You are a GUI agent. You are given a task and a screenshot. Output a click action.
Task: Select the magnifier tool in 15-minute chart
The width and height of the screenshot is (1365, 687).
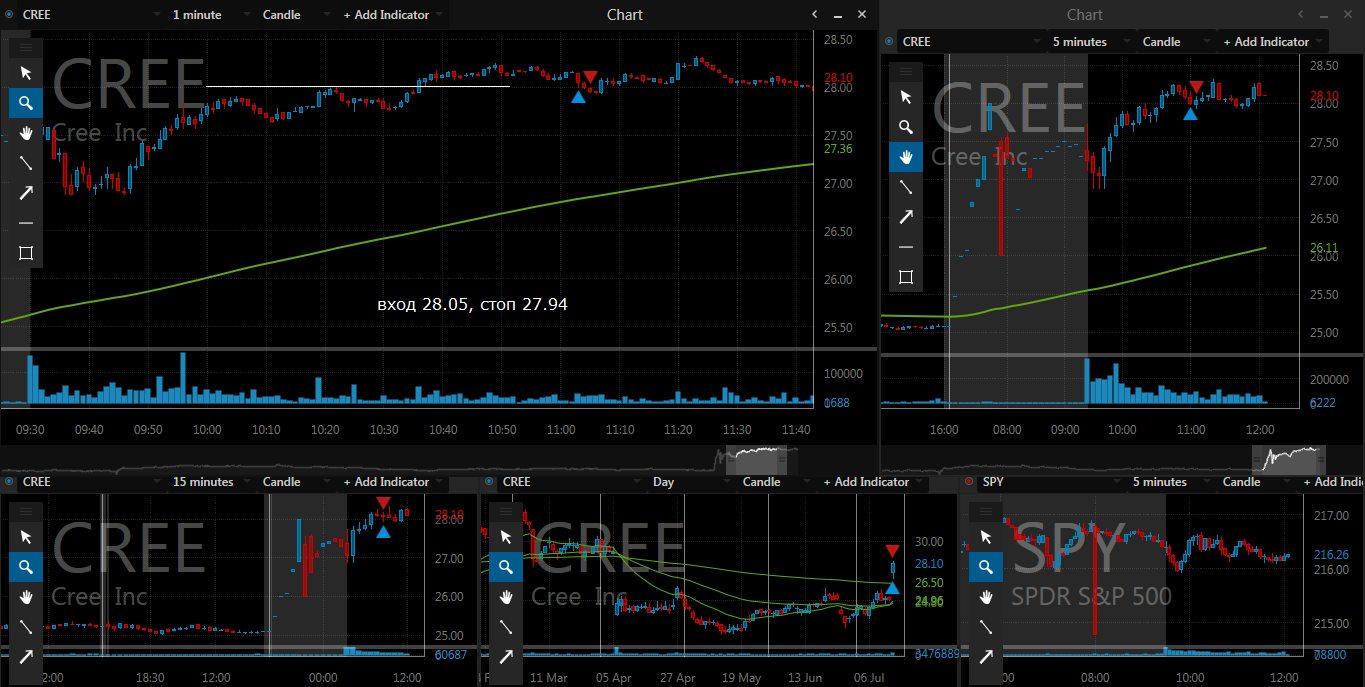click(x=26, y=567)
